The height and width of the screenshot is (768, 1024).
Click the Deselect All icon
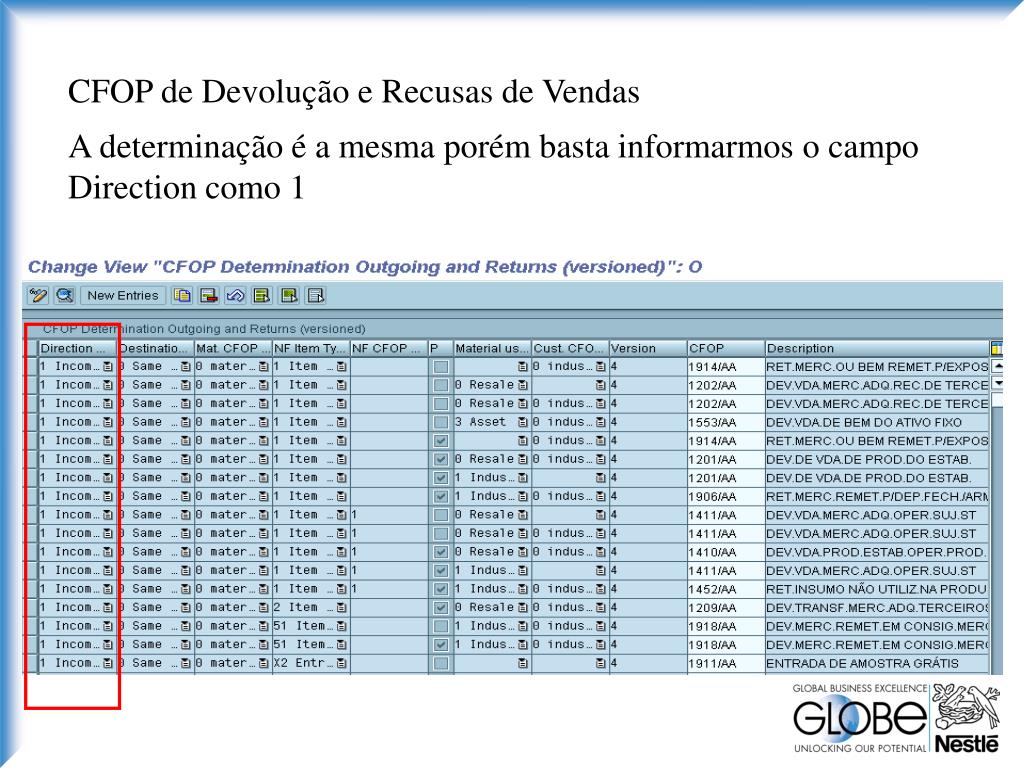315,296
